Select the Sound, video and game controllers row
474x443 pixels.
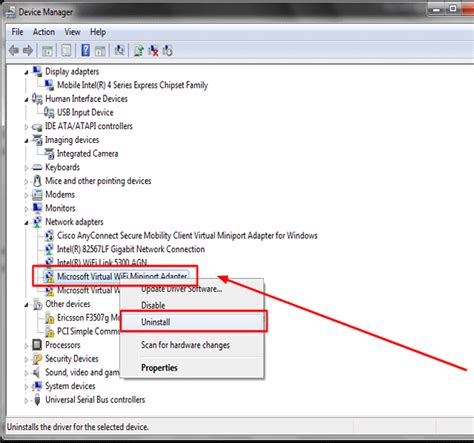click(82, 372)
